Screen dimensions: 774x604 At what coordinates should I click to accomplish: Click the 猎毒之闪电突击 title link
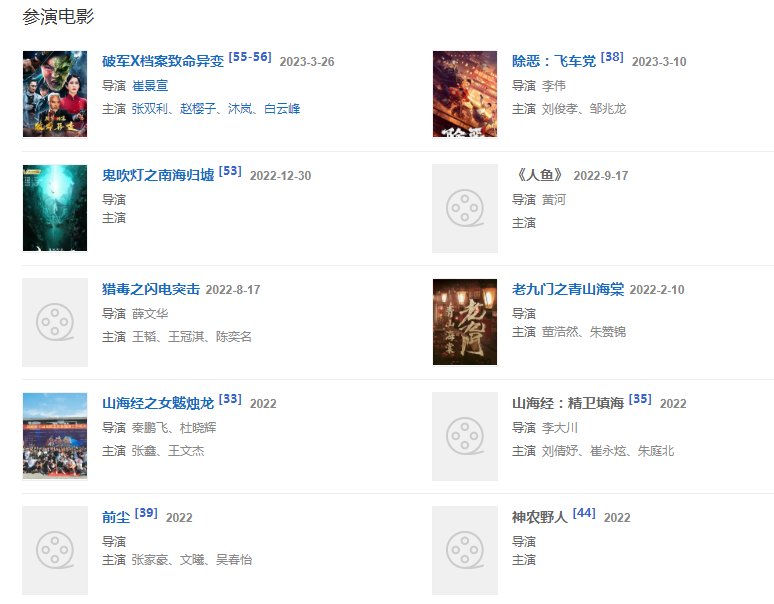tap(151, 289)
